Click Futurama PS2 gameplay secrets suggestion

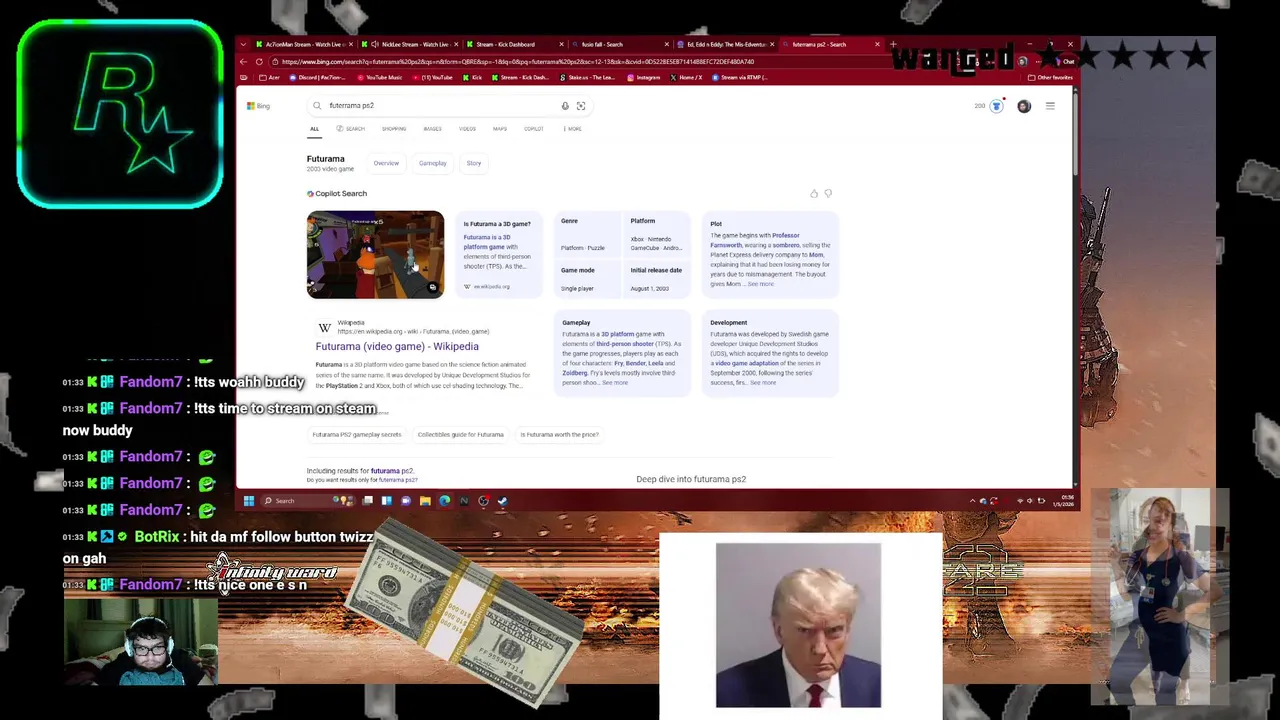[x=357, y=435]
